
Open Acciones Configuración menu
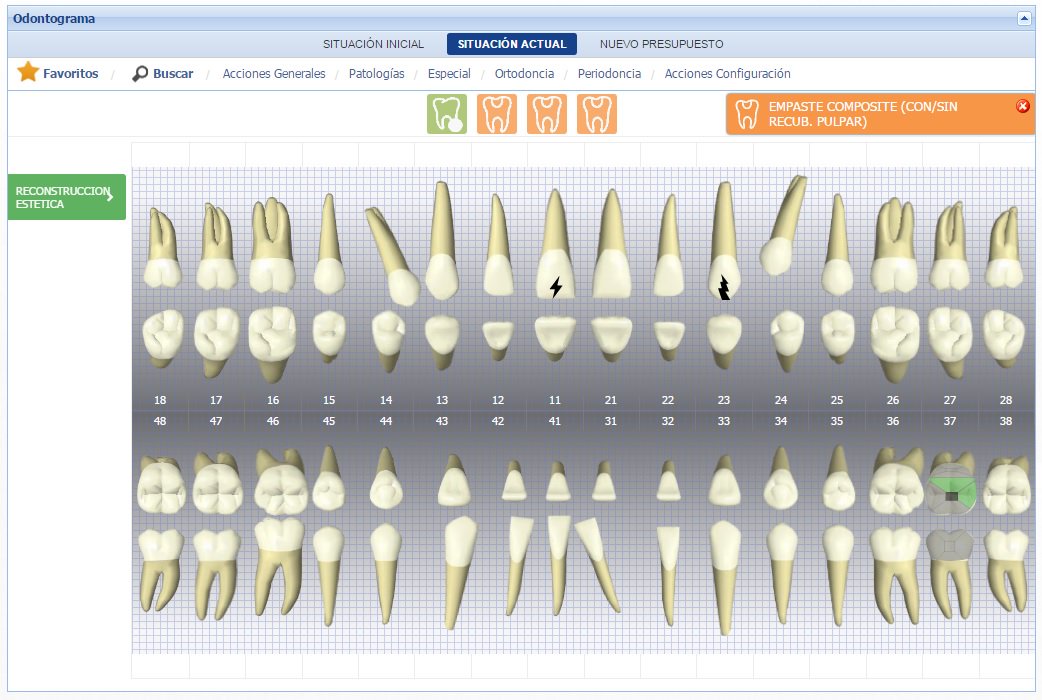pos(728,74)
